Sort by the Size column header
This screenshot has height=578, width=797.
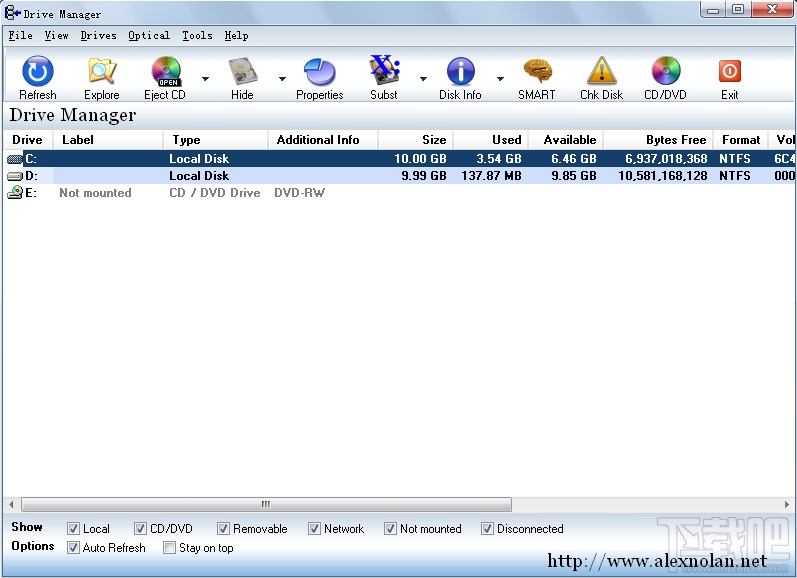click(x=415, y=140)
